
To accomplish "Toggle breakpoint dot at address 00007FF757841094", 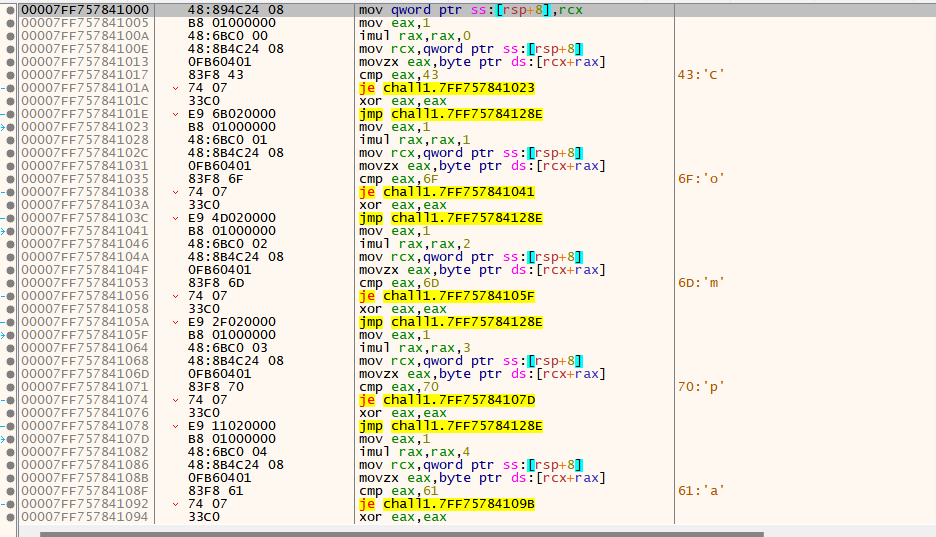I will 10,517.
